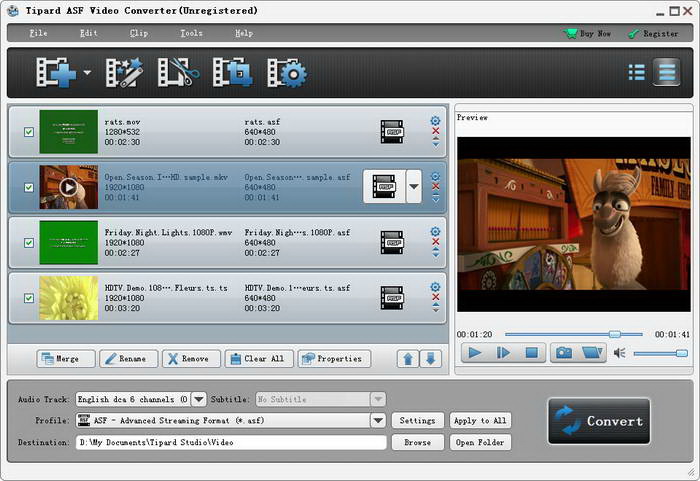Screen dimensions: 700x481
Task: Toggle checkbox for Friday.Night.Lights.1080P.wmv
Action: [28, 242]
